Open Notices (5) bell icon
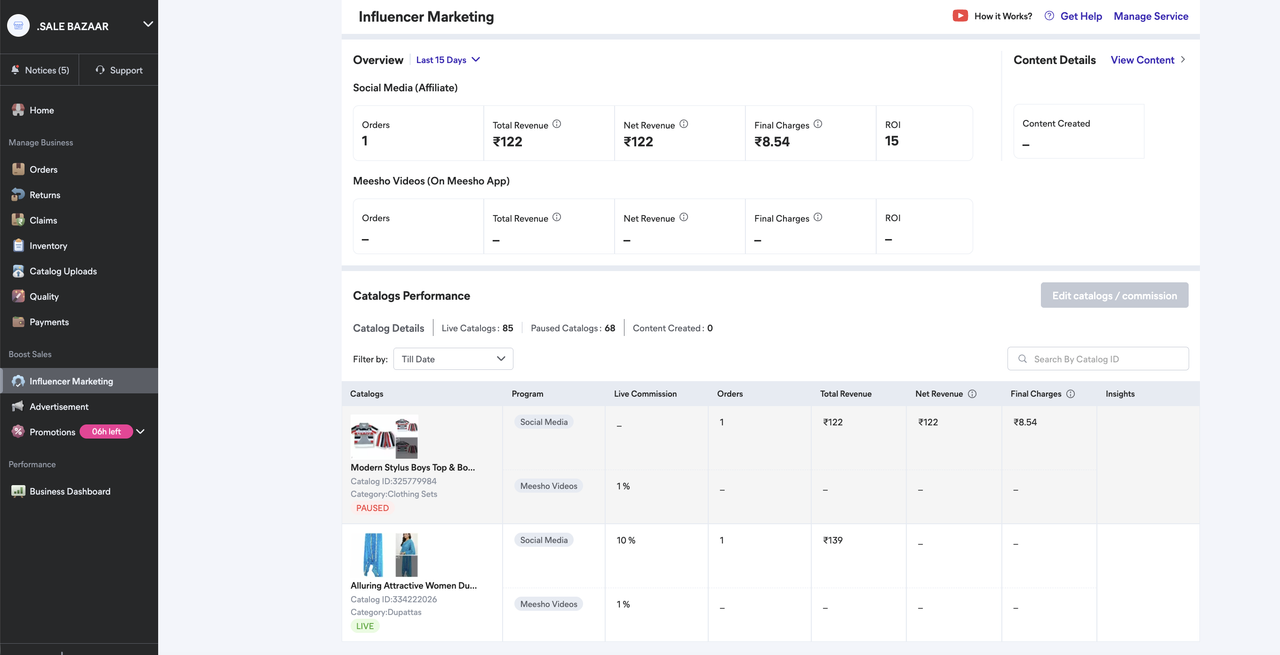This screenshot has width=1280, height=655. (15, 70)
